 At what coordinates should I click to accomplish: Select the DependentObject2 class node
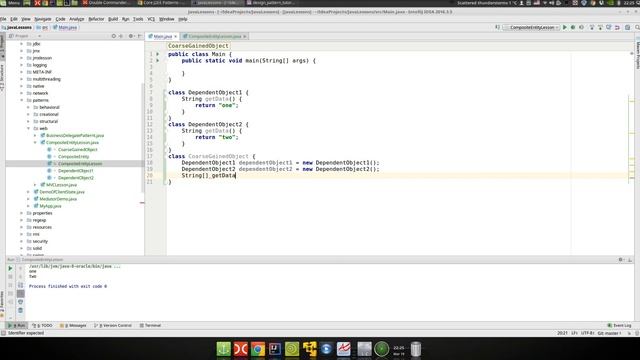[76, 178]
